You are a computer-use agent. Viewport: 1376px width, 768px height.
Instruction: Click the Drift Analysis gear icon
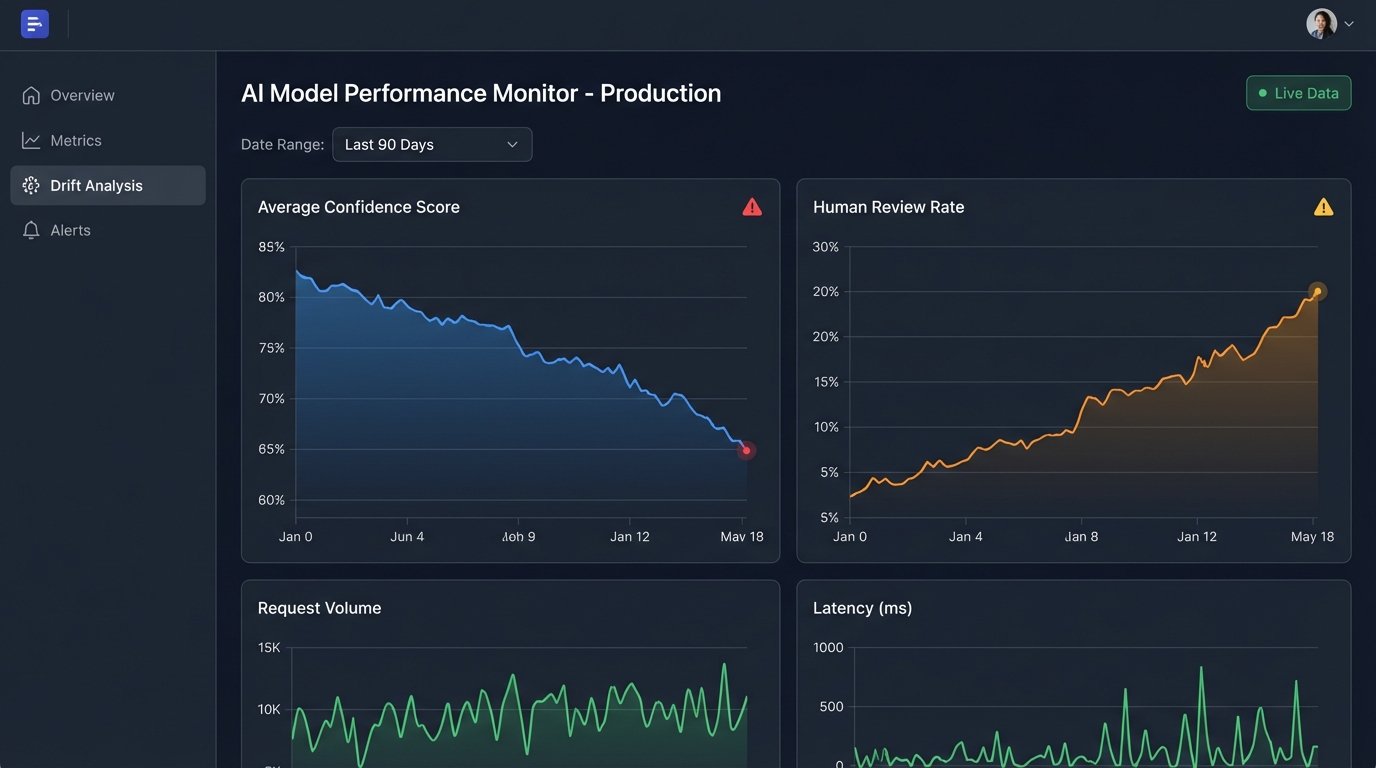click(31, 186)
